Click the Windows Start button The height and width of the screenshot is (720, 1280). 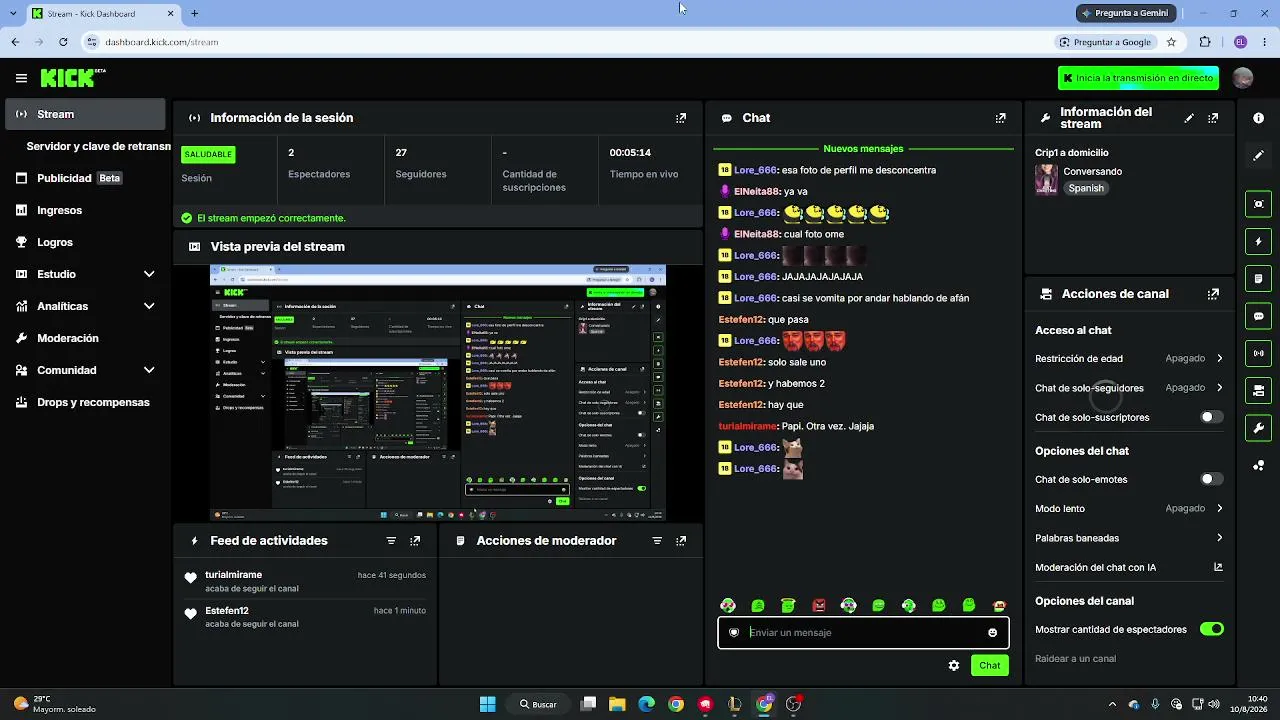[488, 704]
